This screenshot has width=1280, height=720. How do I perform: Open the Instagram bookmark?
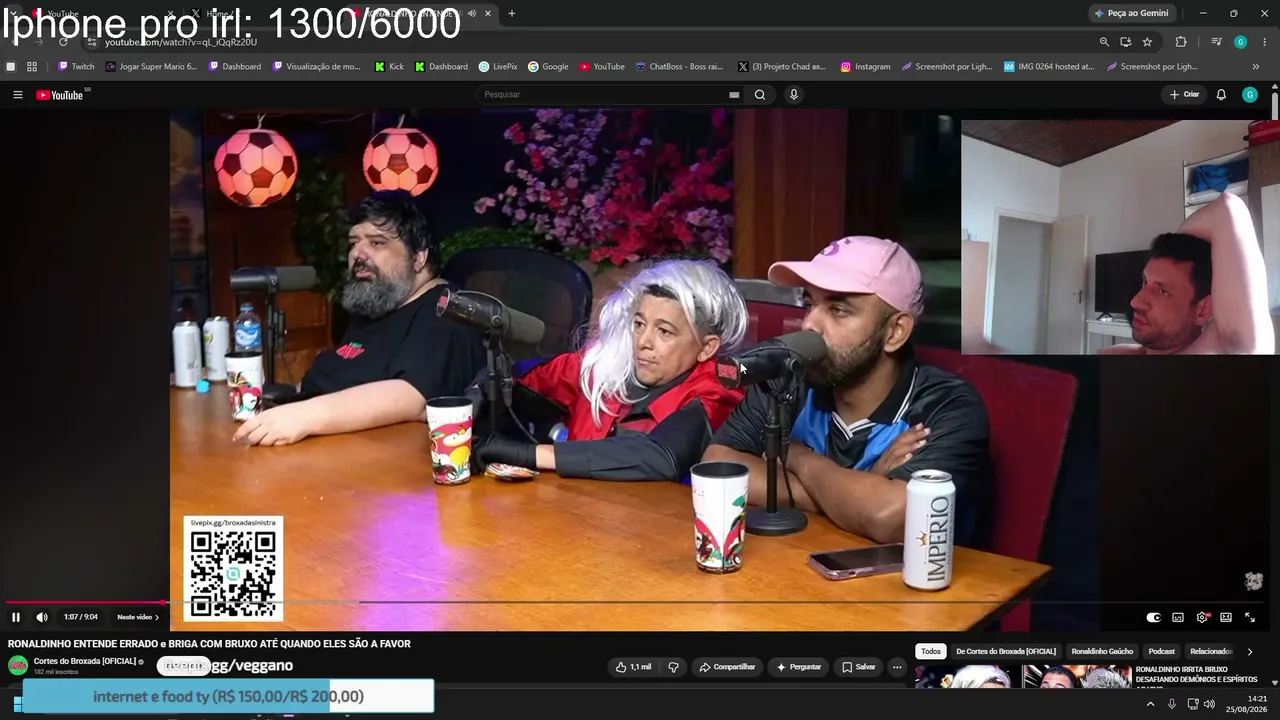(865, 67)
